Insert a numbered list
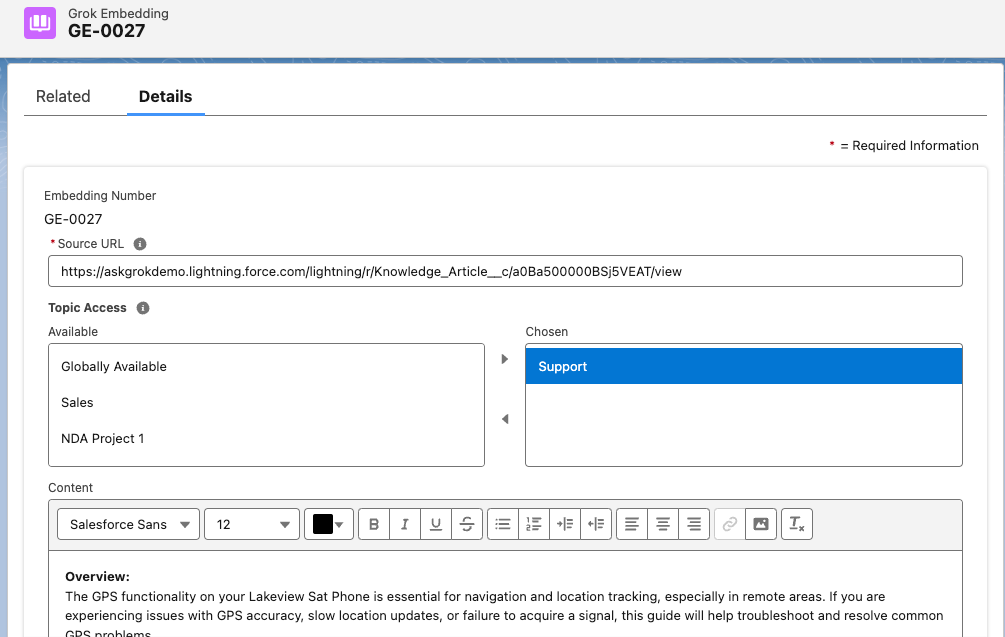This screenshot has width=1005, height=637. click(534, 524)
